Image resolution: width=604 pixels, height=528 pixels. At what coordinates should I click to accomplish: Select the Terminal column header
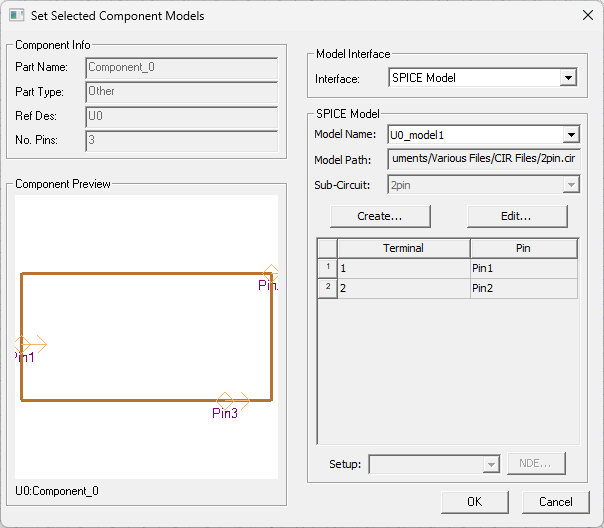coord(404,248)
